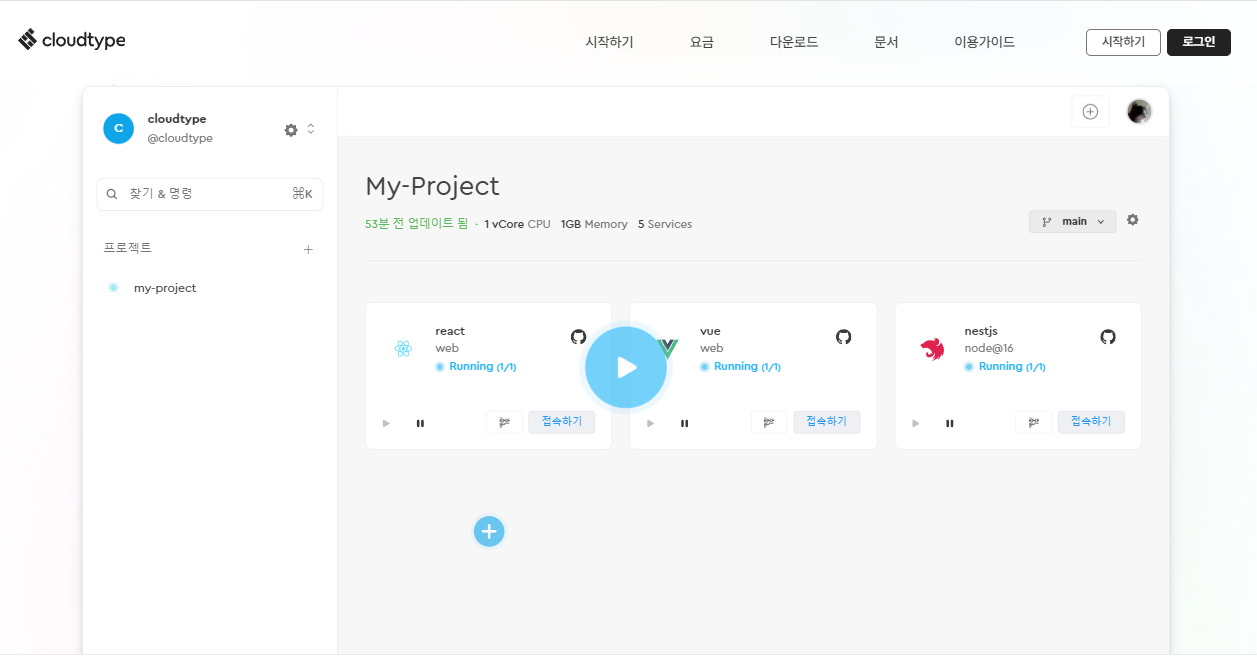Expand the workspace switcher next to @cloudtype
The image size is (1257, 667).
(311, 129)
